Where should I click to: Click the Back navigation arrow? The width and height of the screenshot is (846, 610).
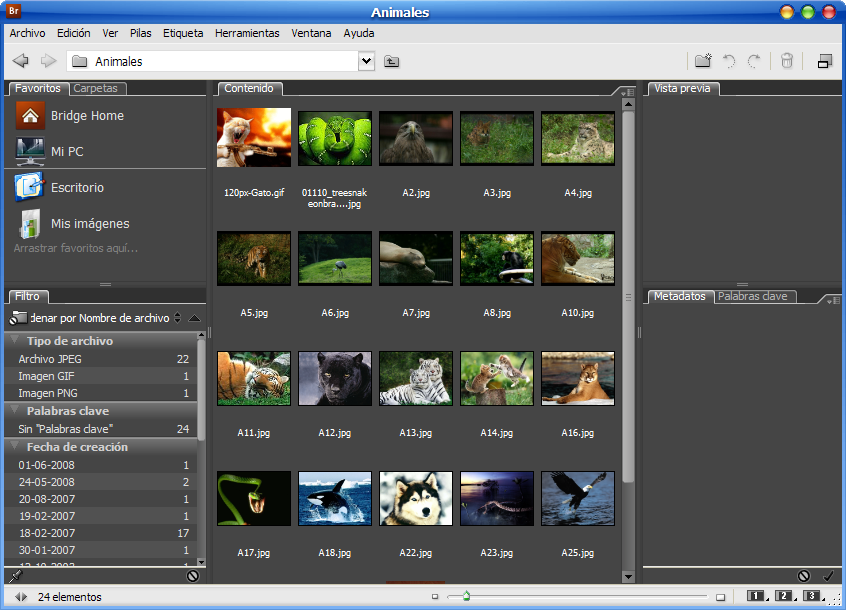click(x=20, y=61)
